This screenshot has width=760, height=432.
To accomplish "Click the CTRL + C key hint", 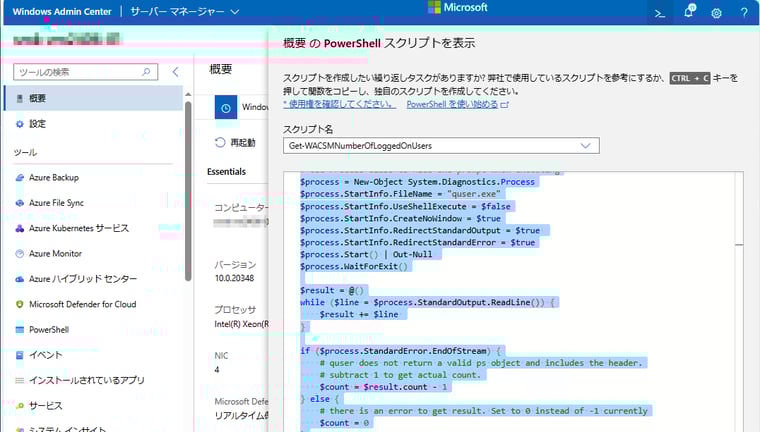I will coord(690,78).
